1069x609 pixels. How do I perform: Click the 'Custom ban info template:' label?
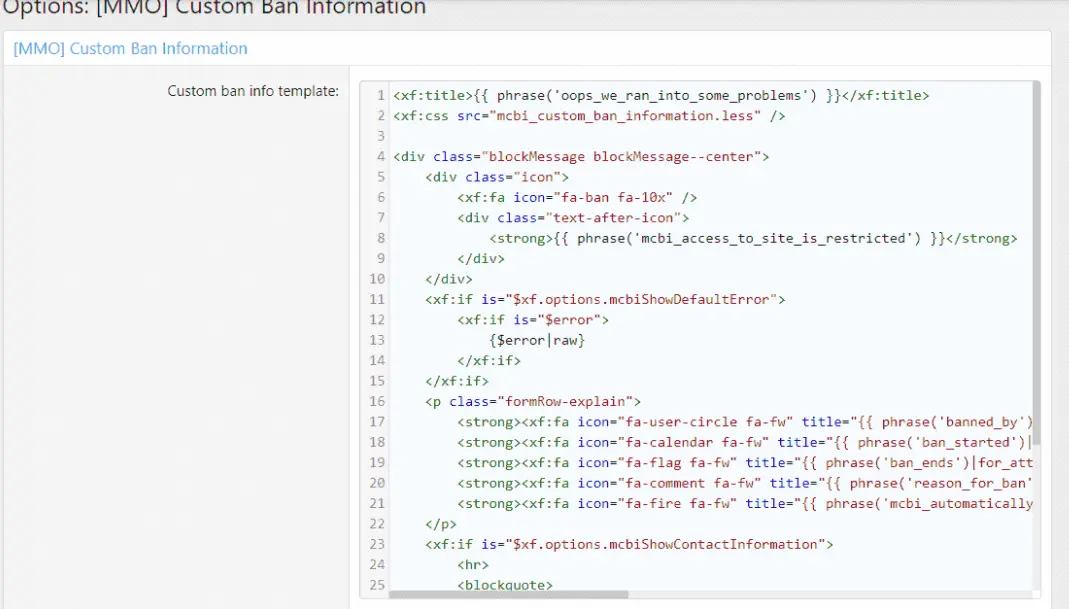(252, 91)
